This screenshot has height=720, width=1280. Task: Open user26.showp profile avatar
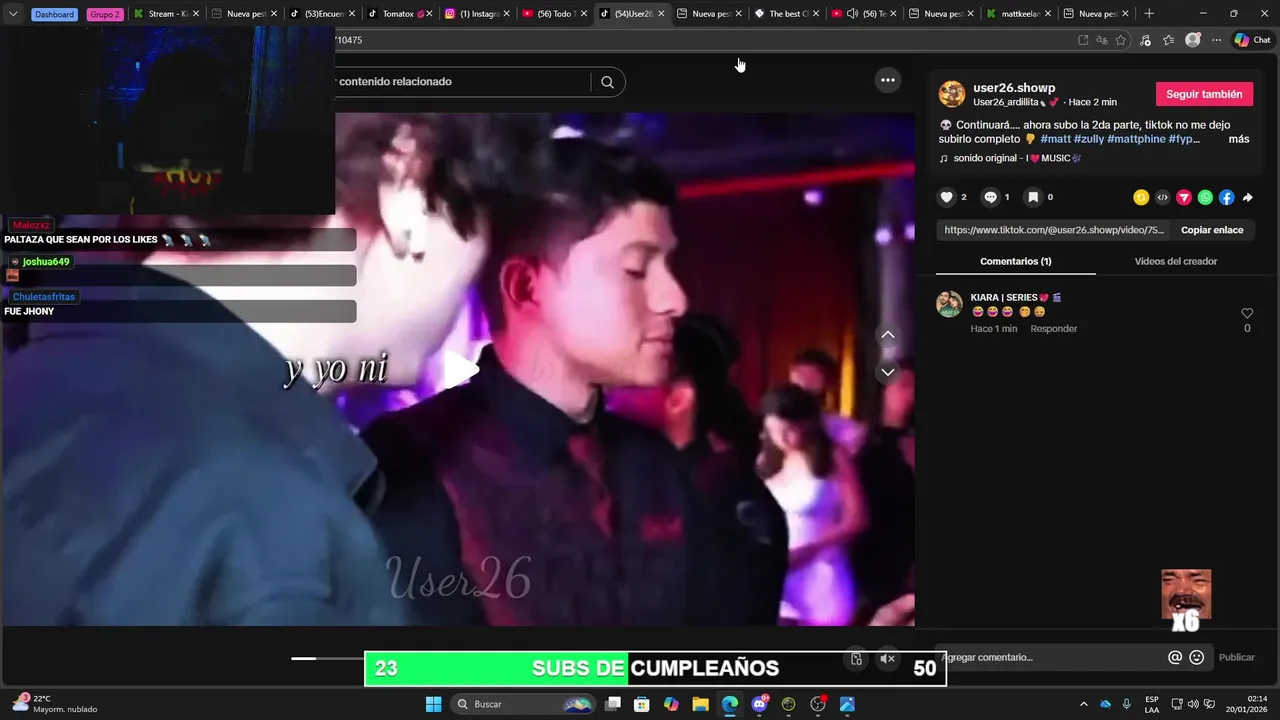coord(952,94)
